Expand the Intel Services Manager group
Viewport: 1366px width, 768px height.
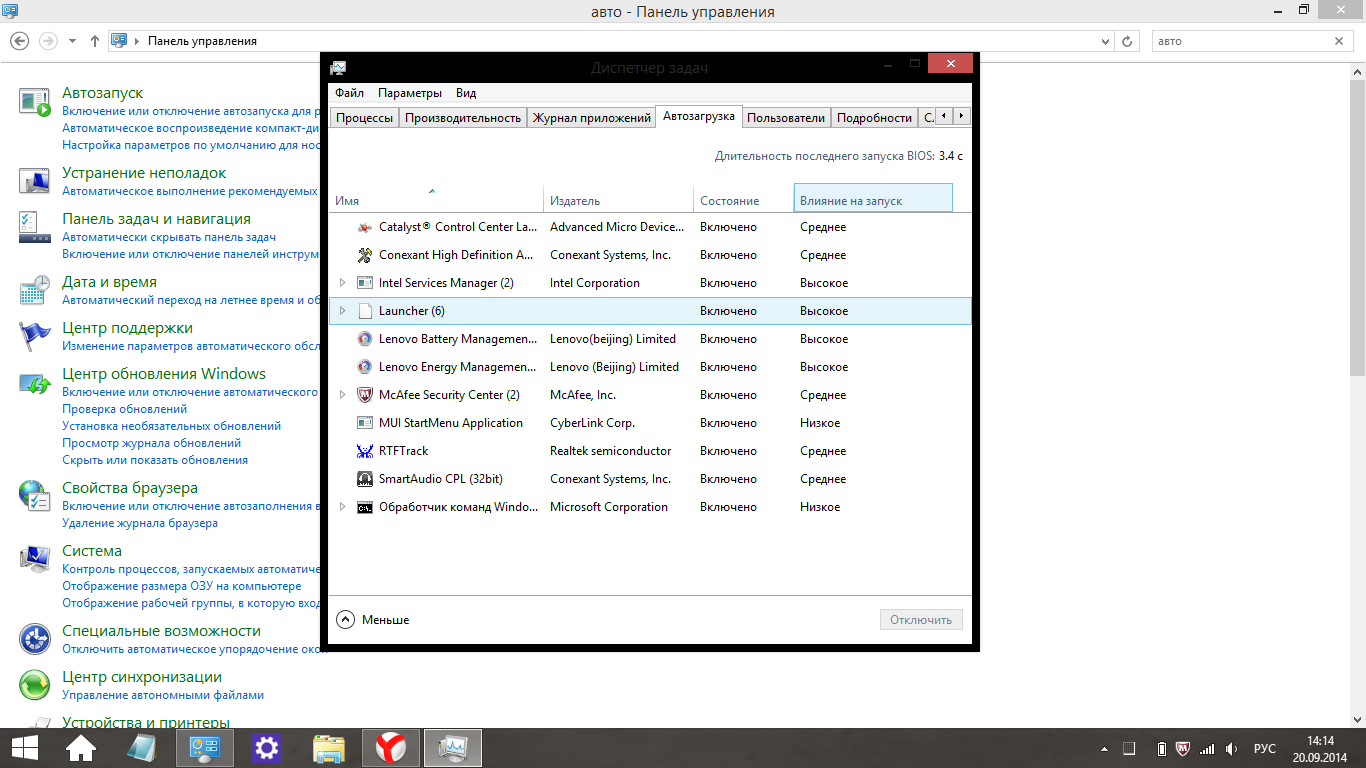pos(342,283)
